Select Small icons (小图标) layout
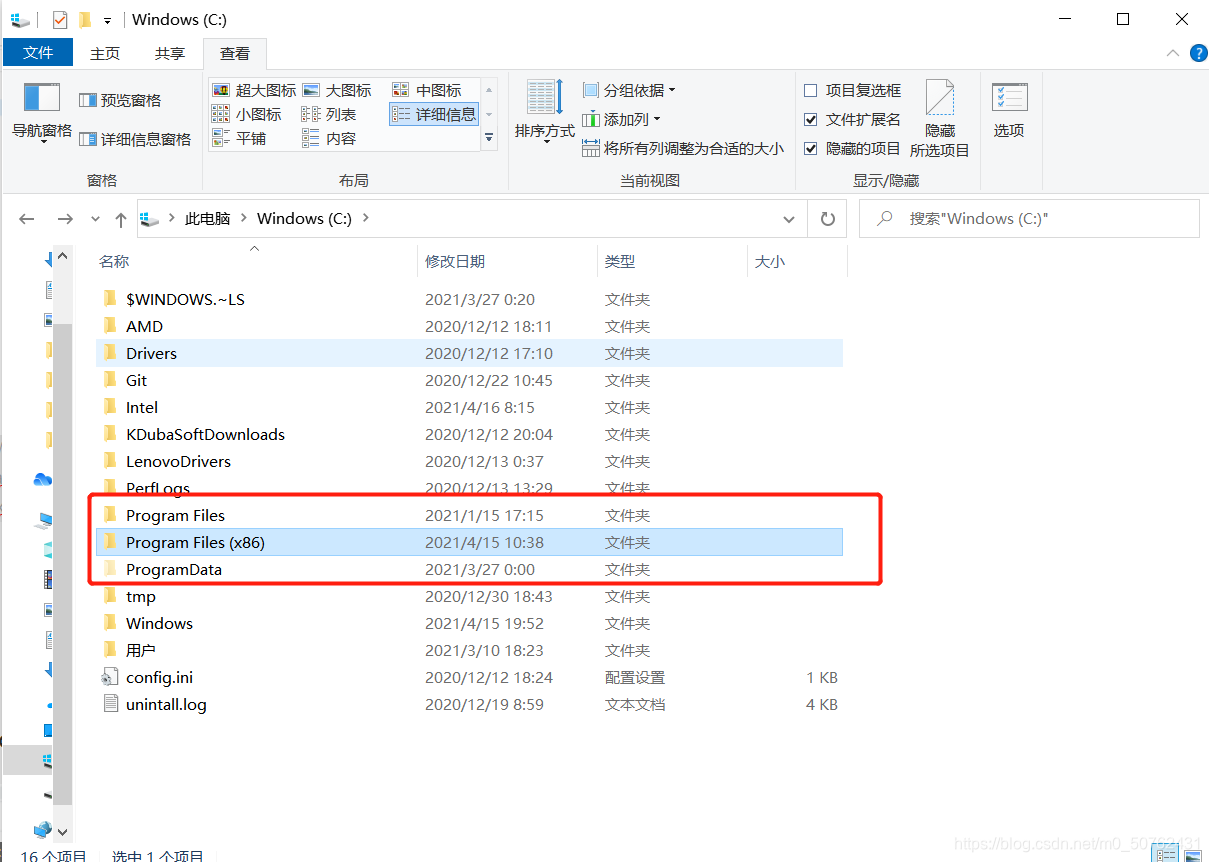The height and width of the screenshot is (862, 1209). tap(247, 114)
